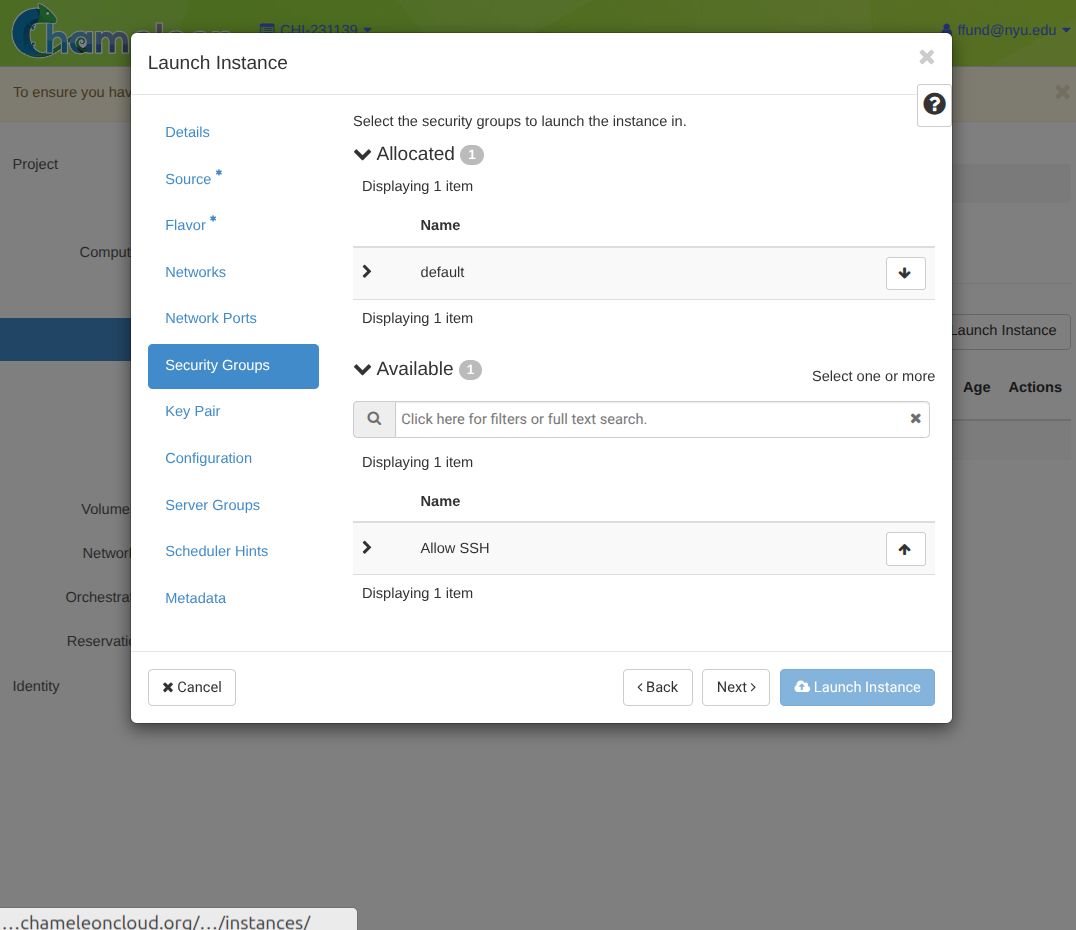Cancel the instance launch

pyautogui.click(x=192, y=687)
